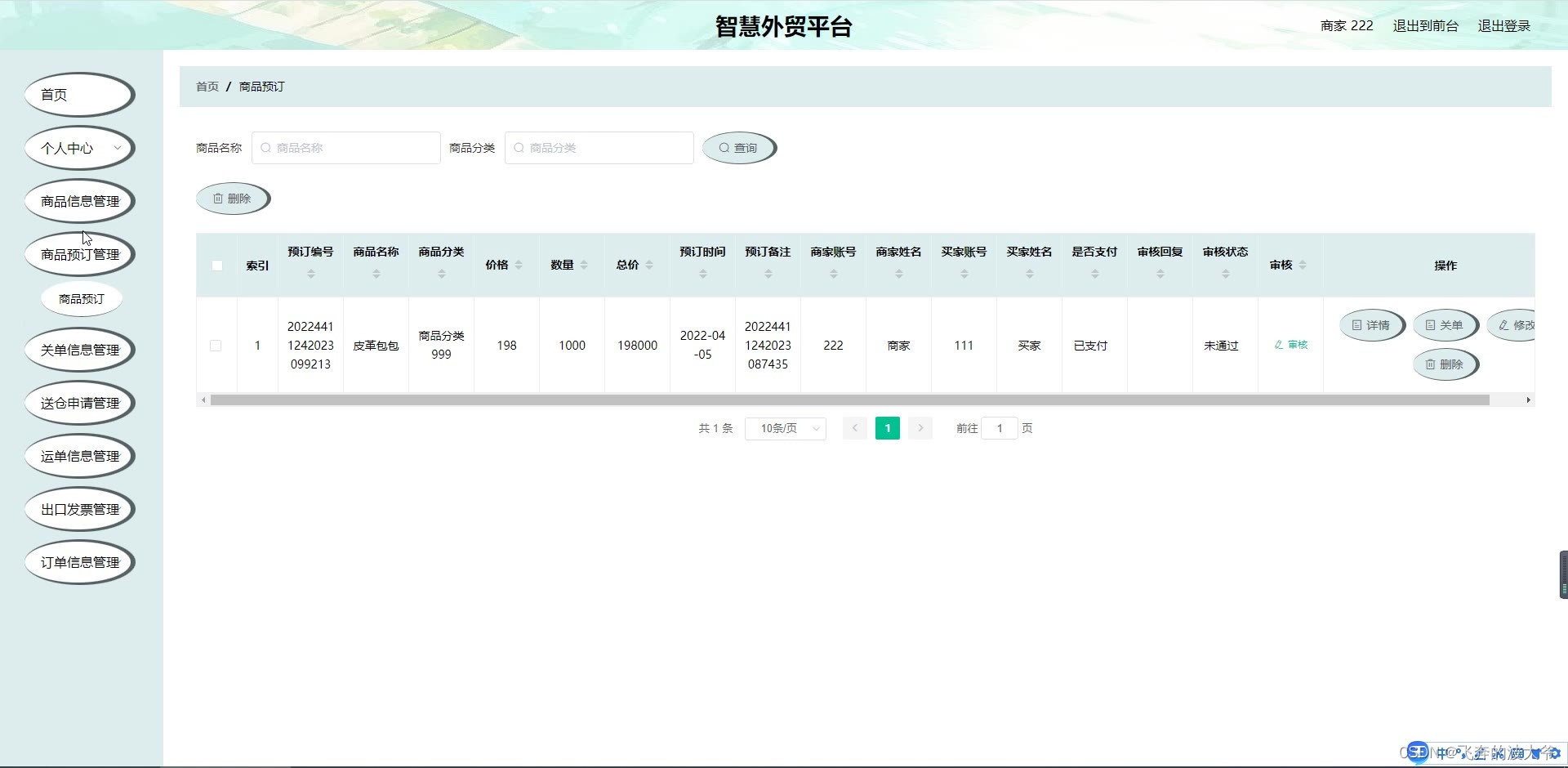Go to 出口发票管理 in sidebar
This screenshot has width=1568, height=768.
79,509
